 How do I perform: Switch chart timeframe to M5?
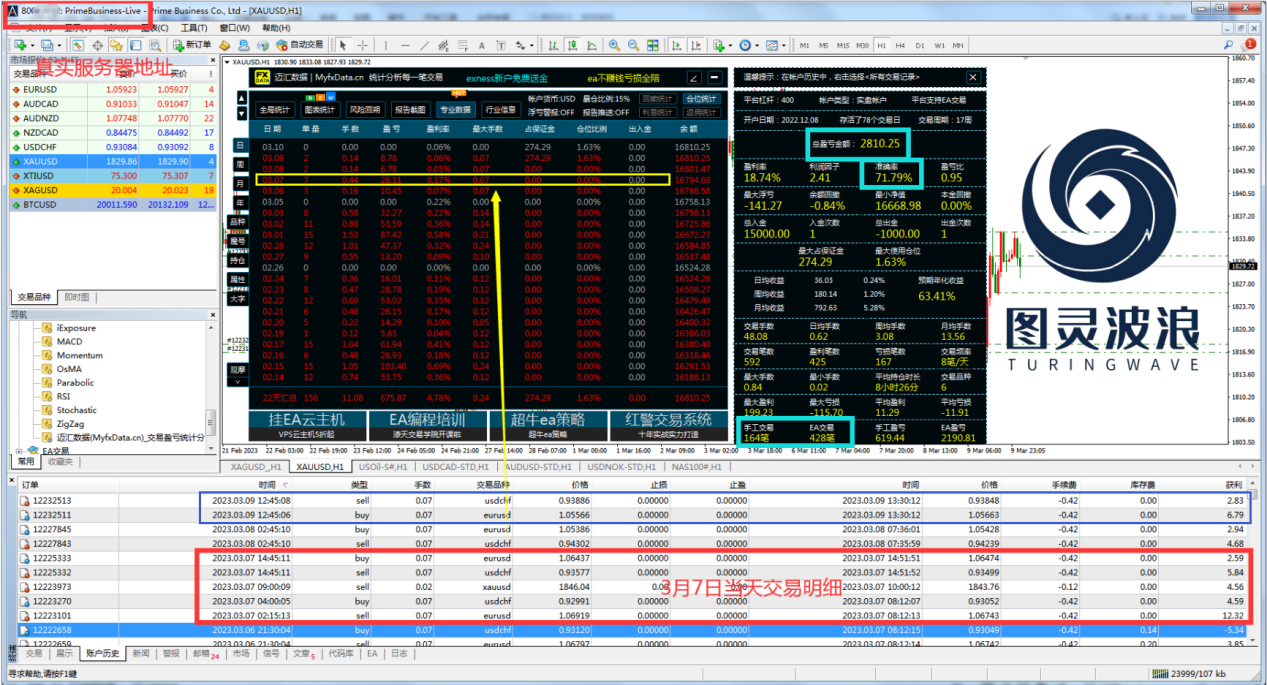(x=824, y=45)
